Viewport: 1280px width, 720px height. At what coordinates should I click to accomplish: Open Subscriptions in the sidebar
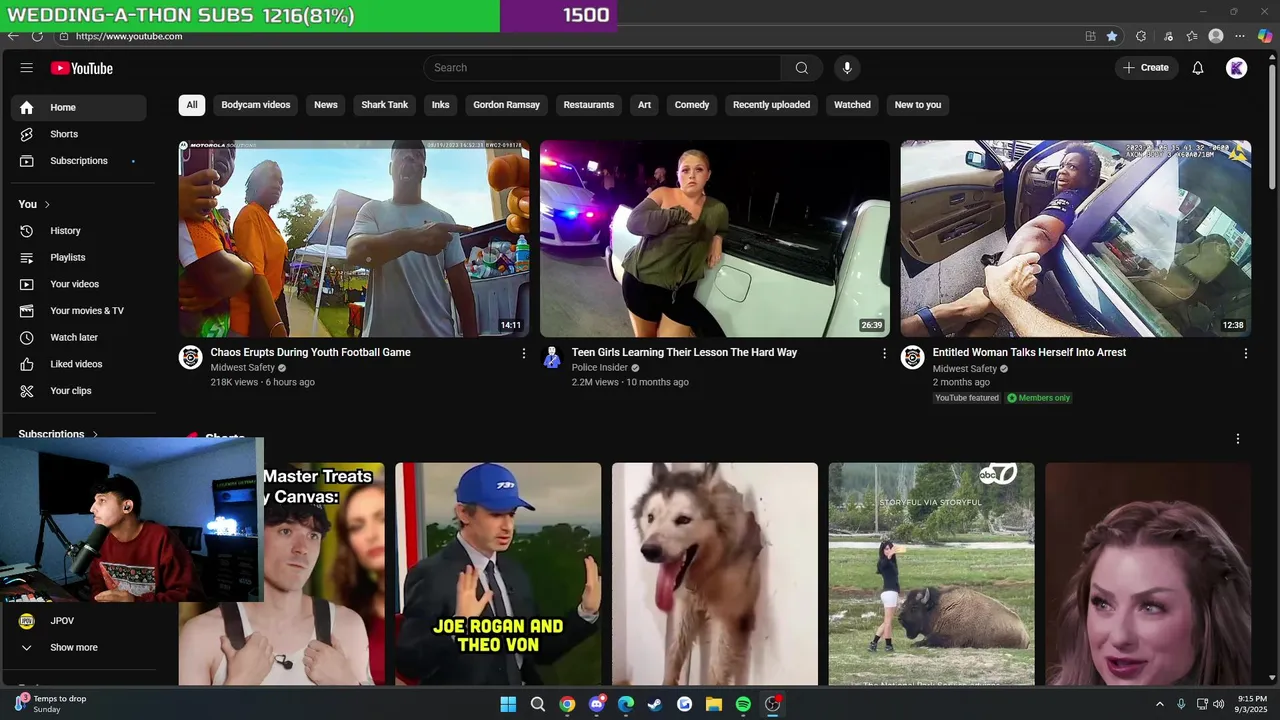coord(79,161)
